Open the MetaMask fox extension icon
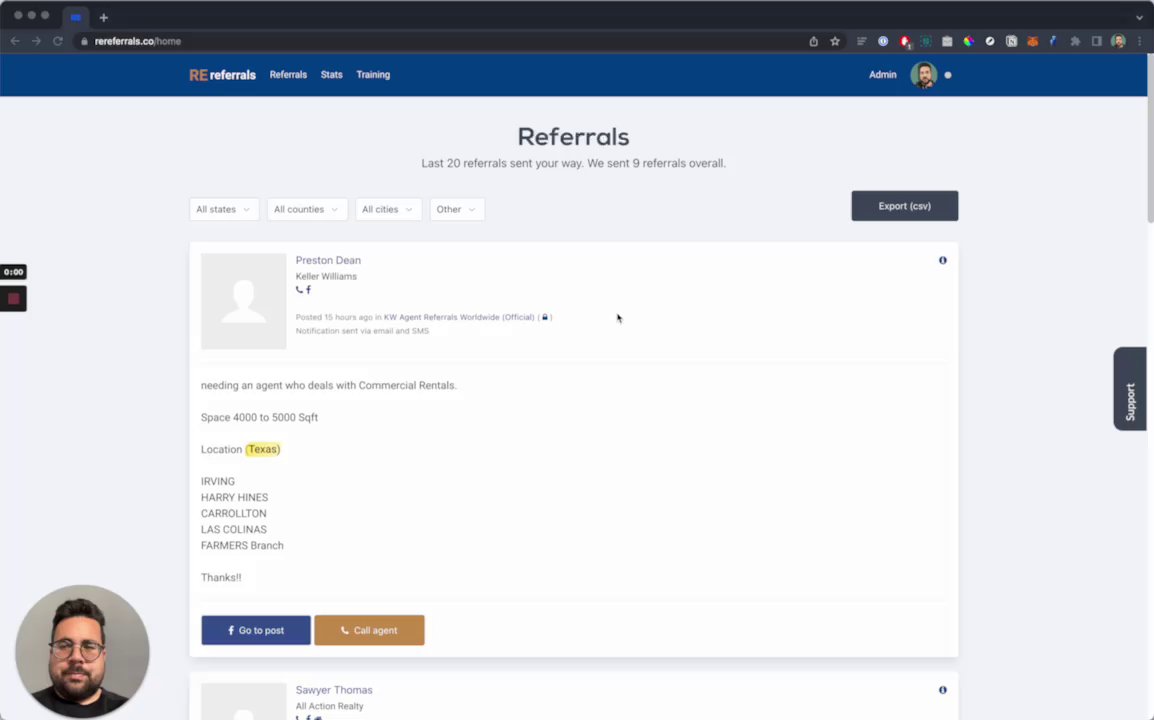Viewport: 1154px width, 720px height. [x=1033, y=41]
